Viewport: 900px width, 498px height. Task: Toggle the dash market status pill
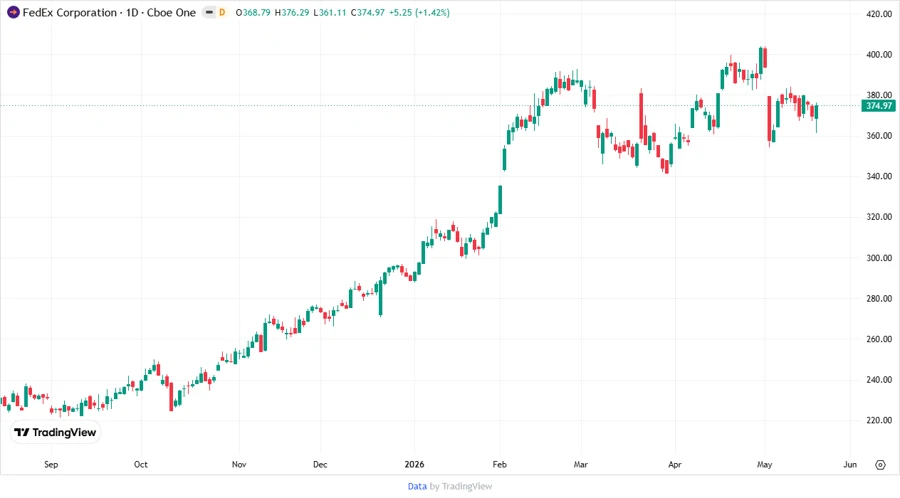click(x=210, y=12)
